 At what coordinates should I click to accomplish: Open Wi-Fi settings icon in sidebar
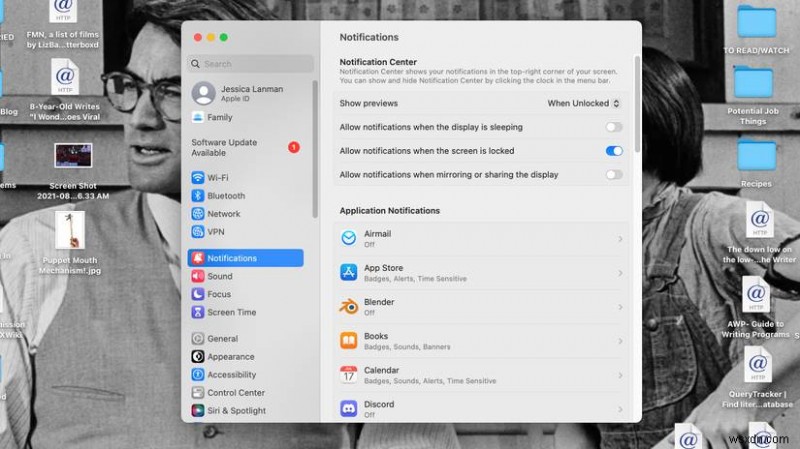pos(198,178)
